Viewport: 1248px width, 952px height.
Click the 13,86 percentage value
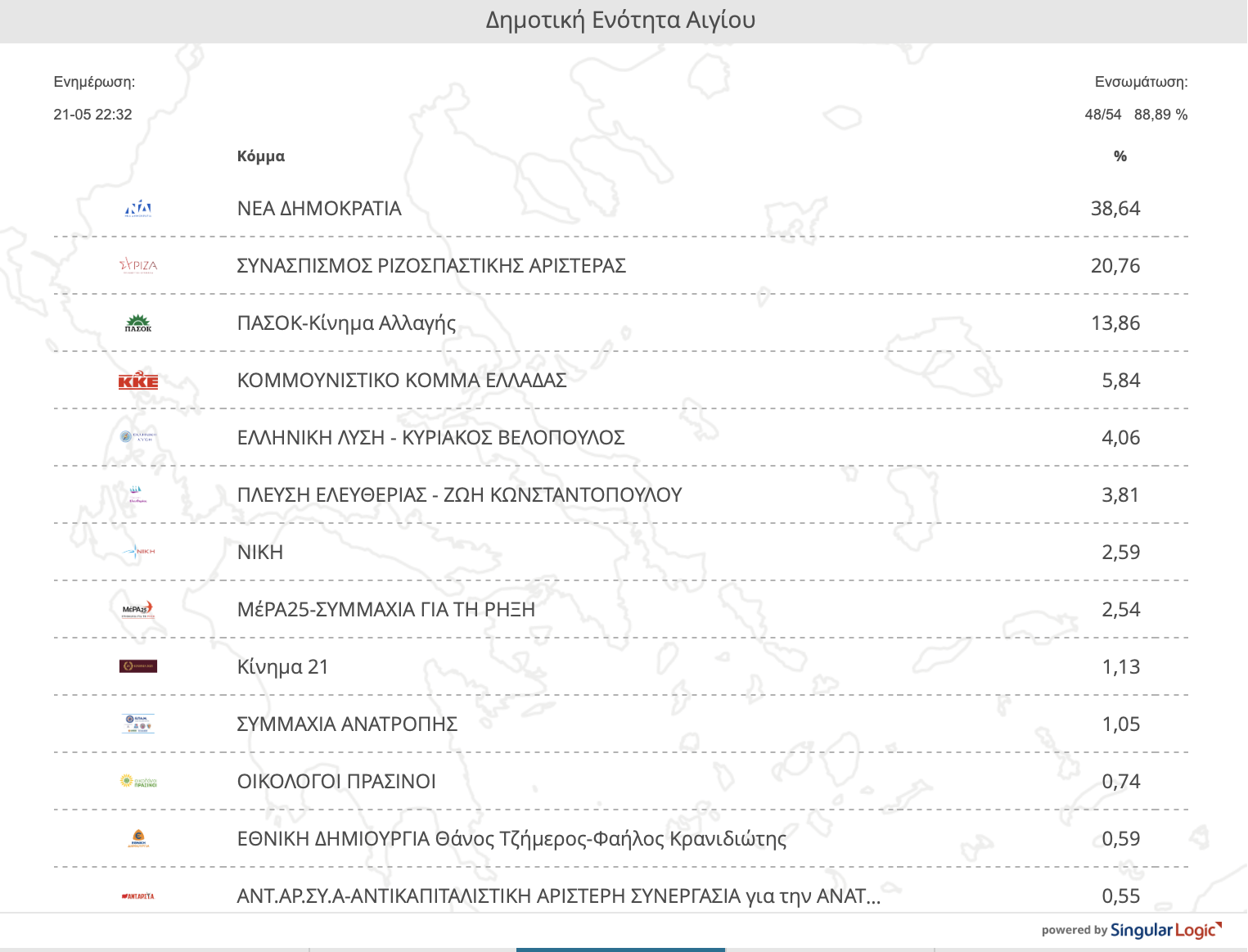(1115, 323)
